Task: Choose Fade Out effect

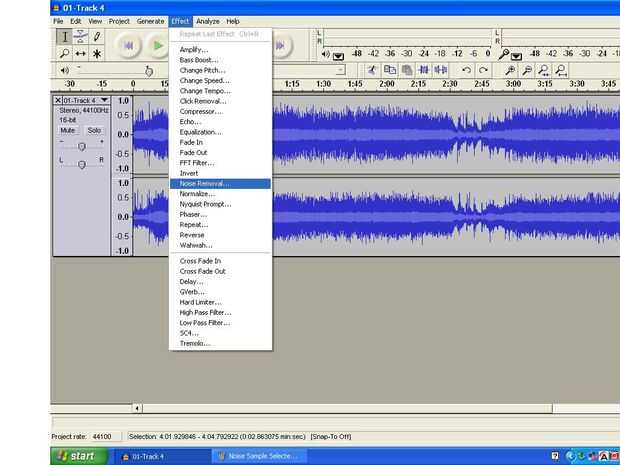Action: (x=220, y=153)
